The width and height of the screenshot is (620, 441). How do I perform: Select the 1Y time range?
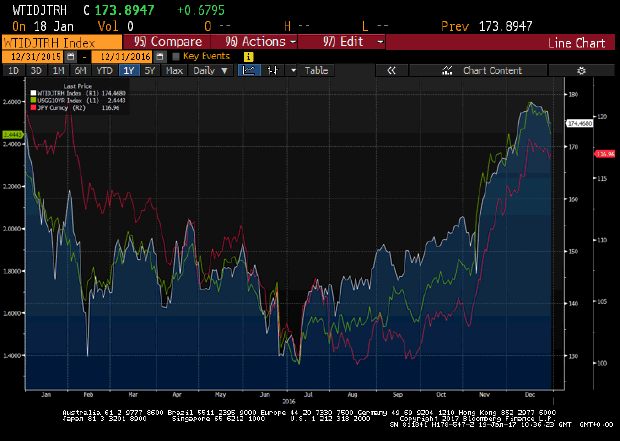[x=129, y=70]
